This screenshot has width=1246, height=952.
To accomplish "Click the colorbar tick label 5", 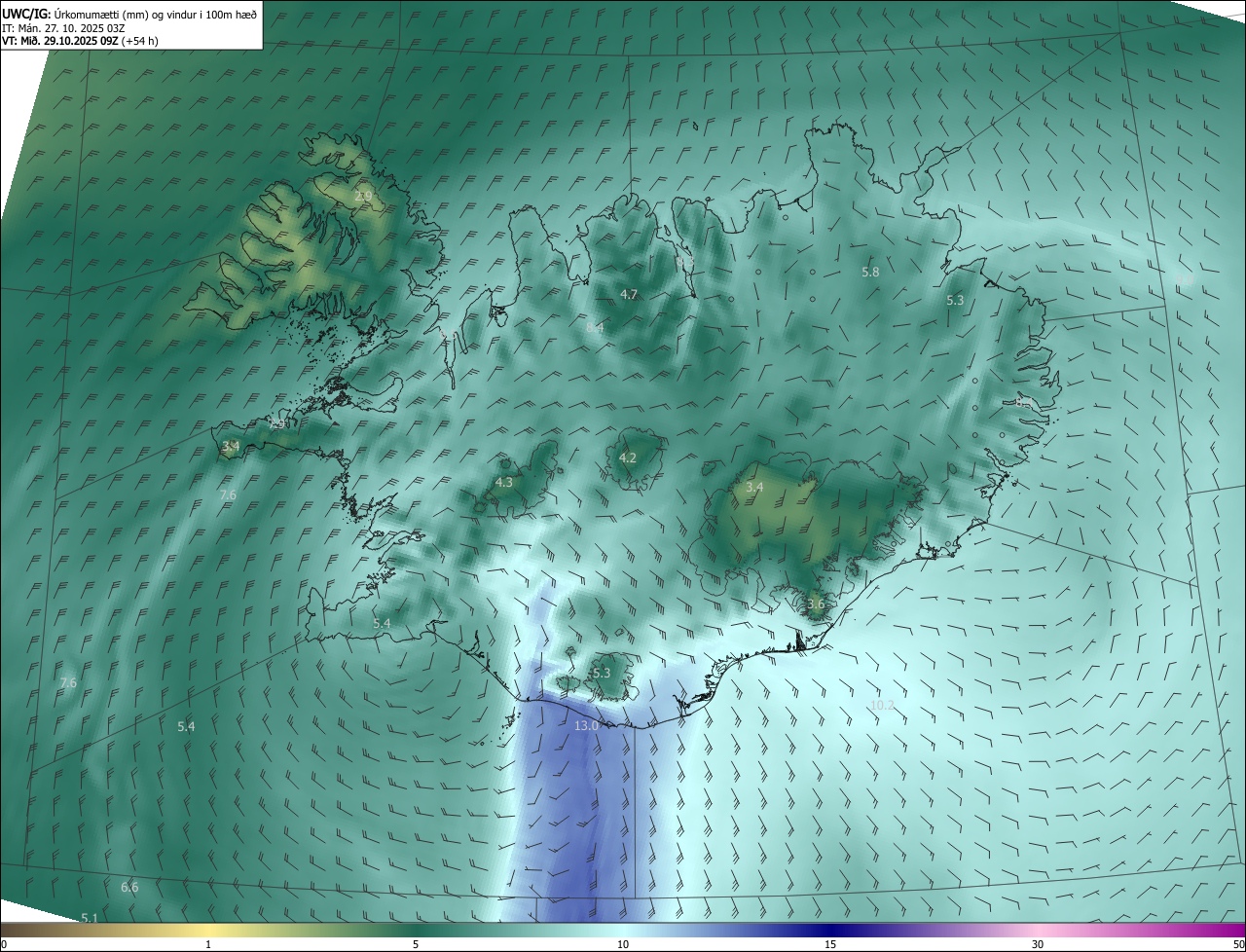I will 416,944.
